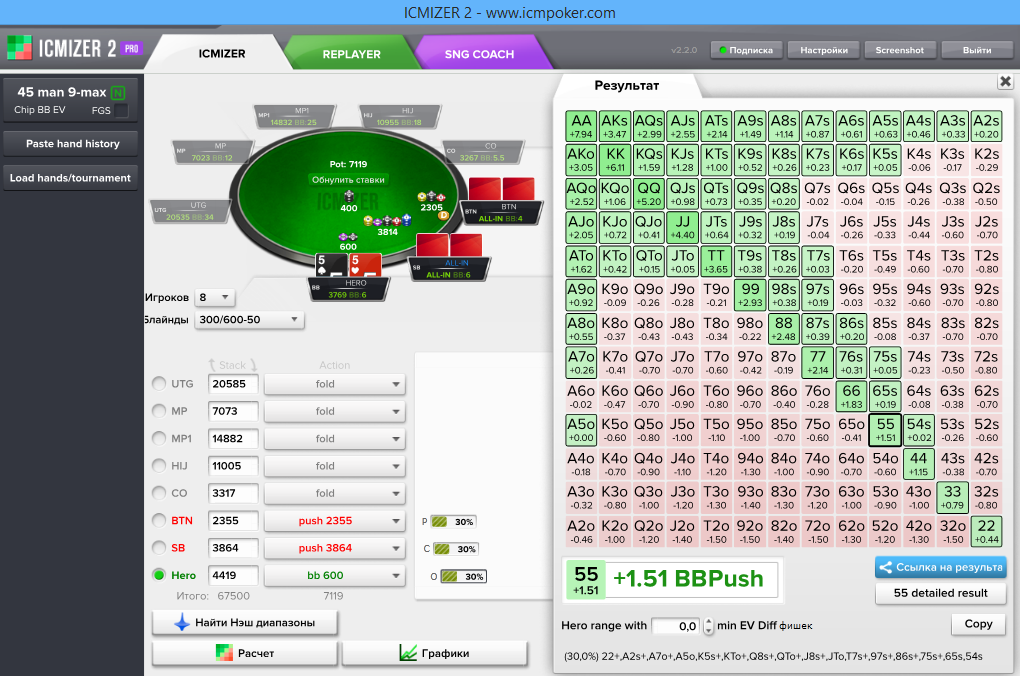The height and width of the screenshot is (676, 1020).
Task: Click the ICMIZER 2 logo icon
Action: point(20,48)
